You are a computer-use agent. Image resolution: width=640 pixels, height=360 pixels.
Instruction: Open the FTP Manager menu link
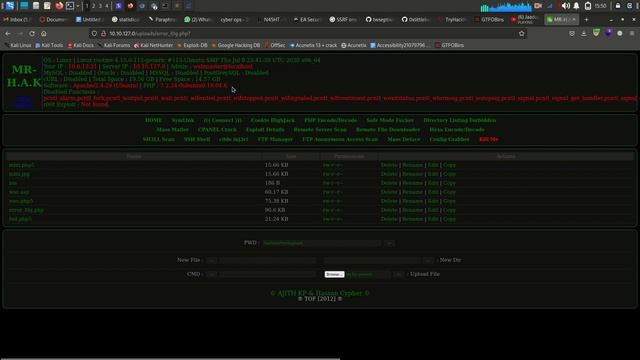(x=275, y=139)
